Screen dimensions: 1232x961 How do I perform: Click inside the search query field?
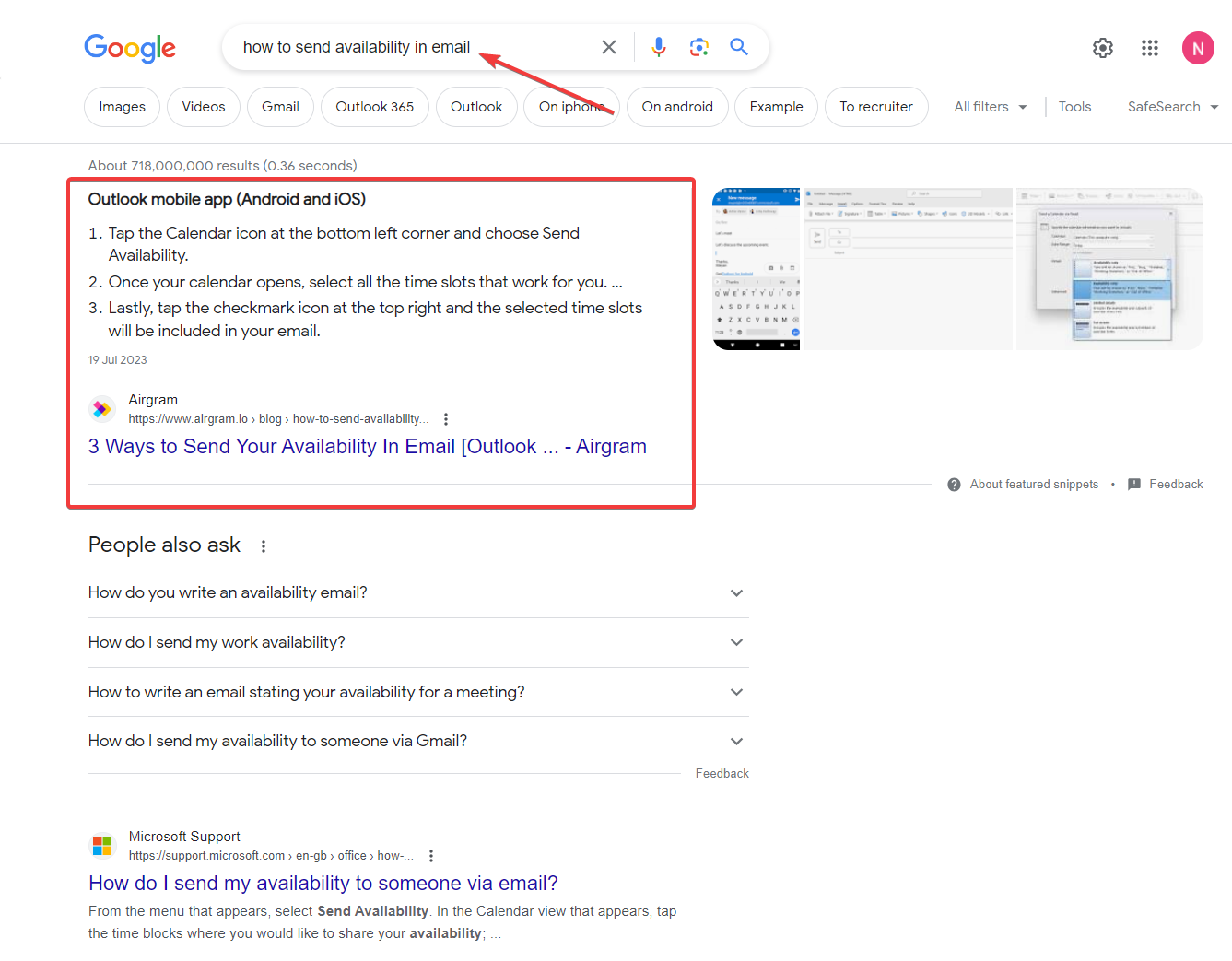(x=415, y=47)
